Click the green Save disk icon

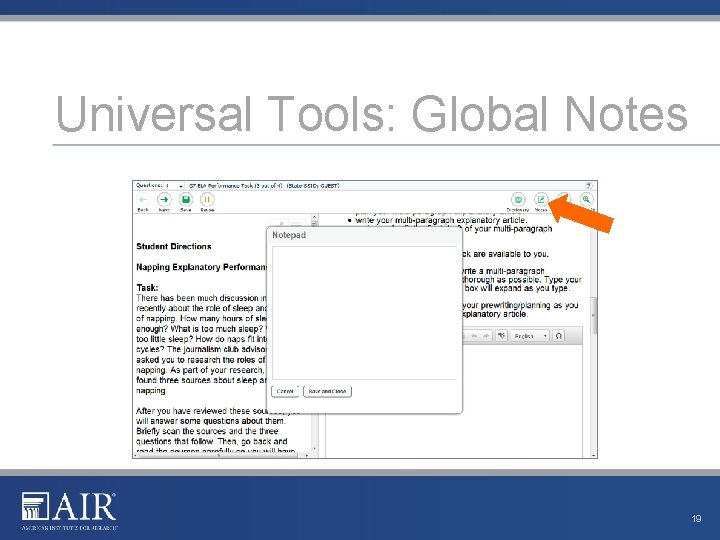[x=186, y=200]
